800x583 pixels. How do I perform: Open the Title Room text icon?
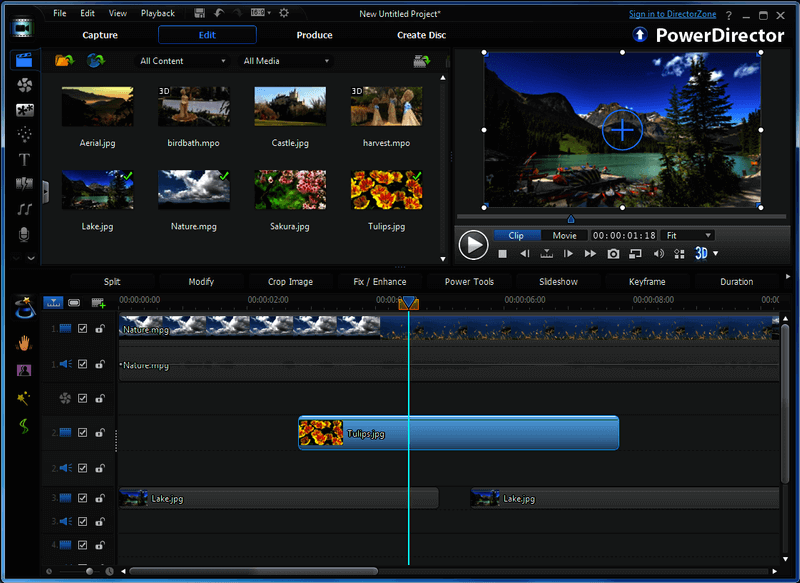pos(25,159)
